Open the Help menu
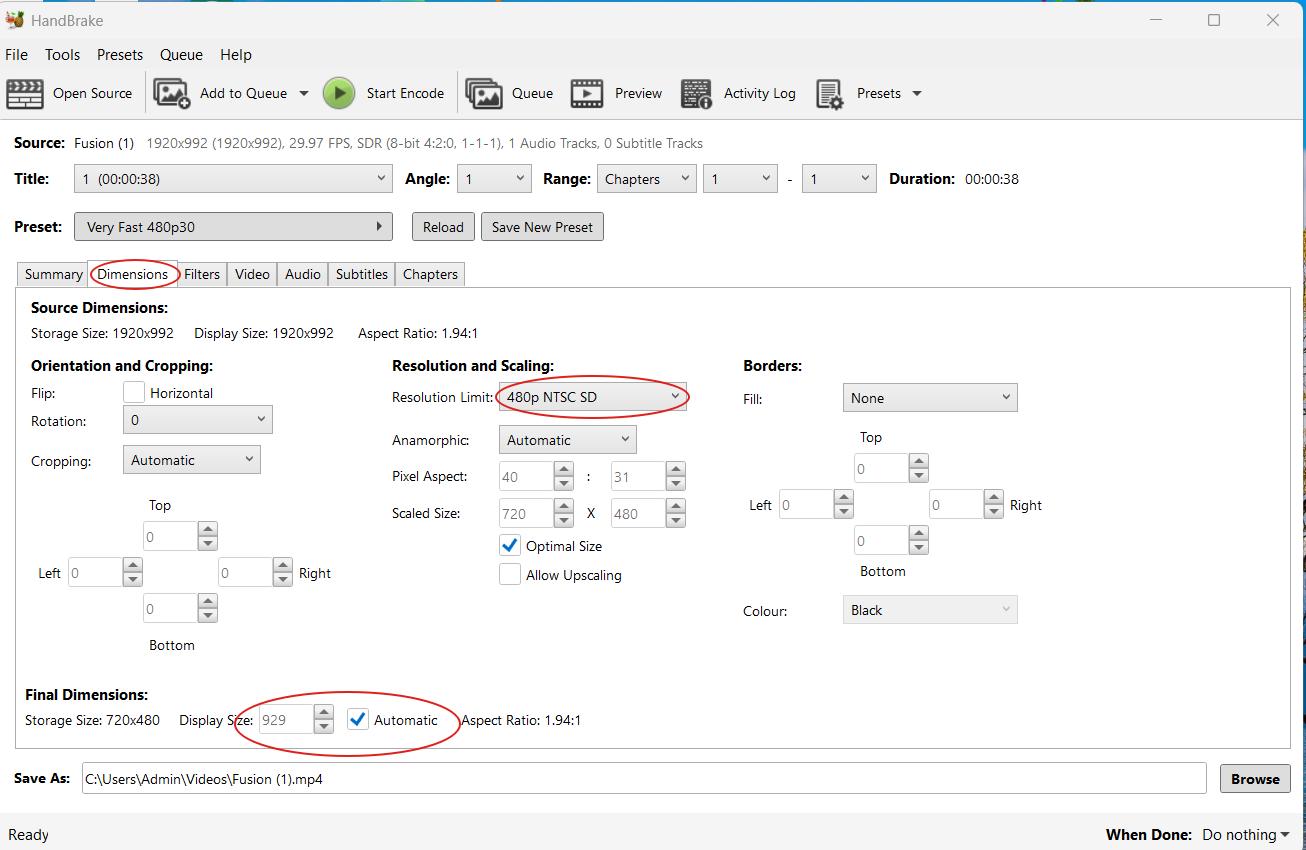This screenshot has width=1306, height=850. [236, 55]
